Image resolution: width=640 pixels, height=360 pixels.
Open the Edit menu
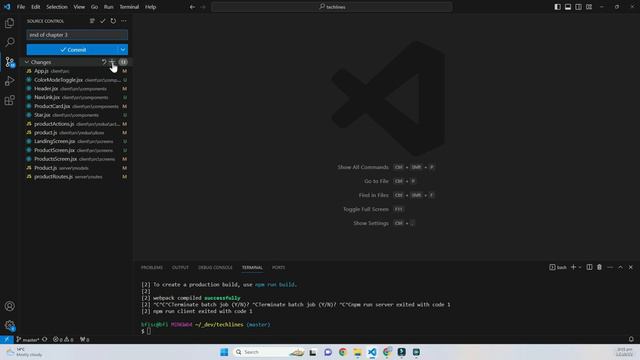click(x=36, y=7)
